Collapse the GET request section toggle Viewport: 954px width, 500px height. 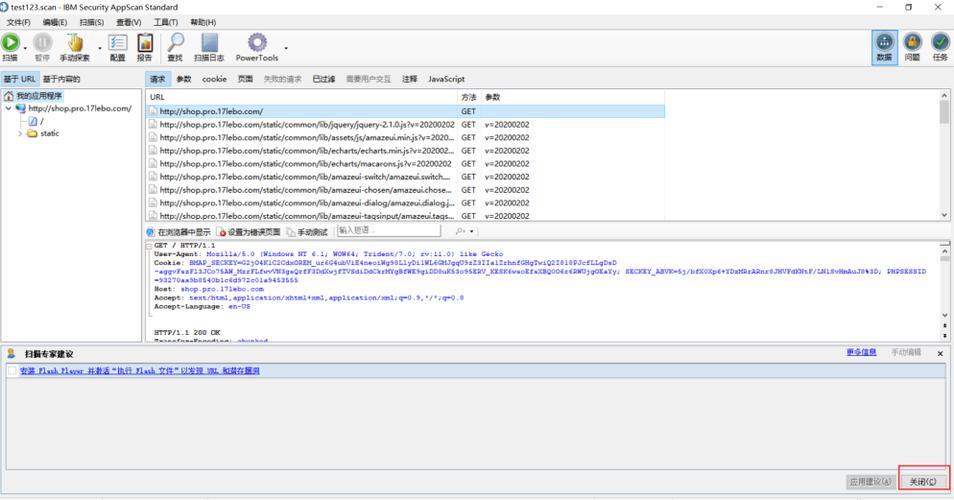point(148,246)
